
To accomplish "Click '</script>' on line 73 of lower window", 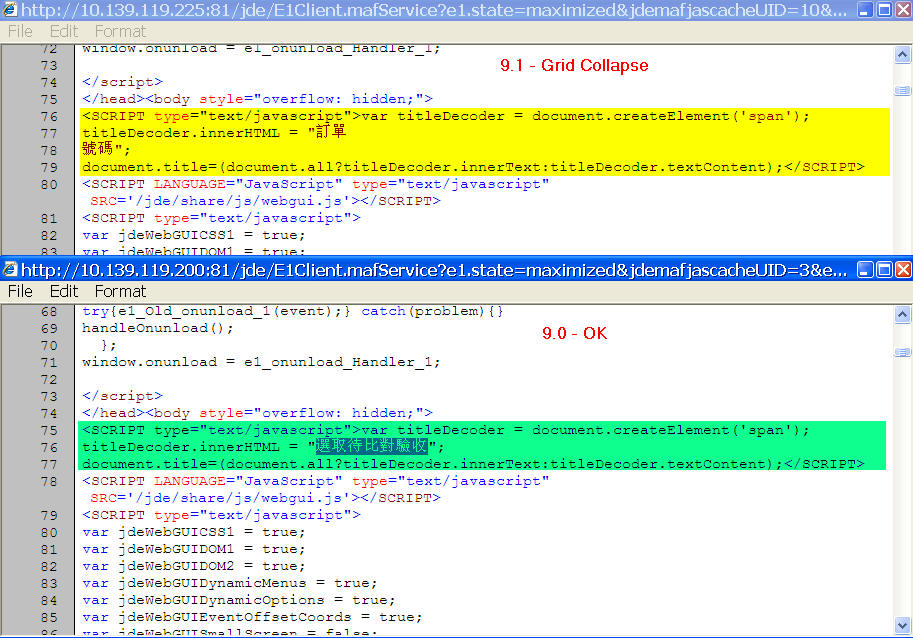I will click(x=122, y=396).
